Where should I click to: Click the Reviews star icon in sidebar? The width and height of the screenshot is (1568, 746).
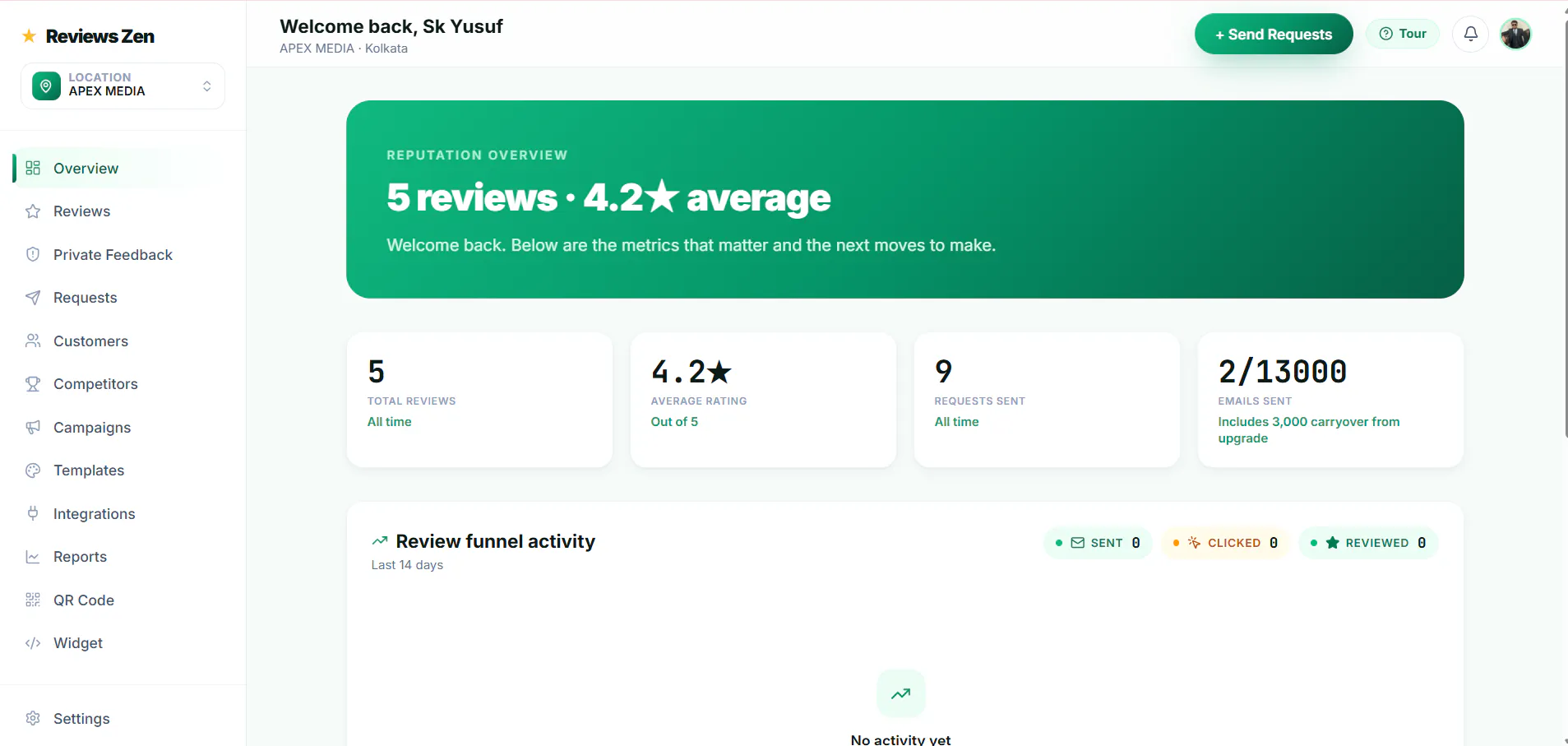coord(33,211)
